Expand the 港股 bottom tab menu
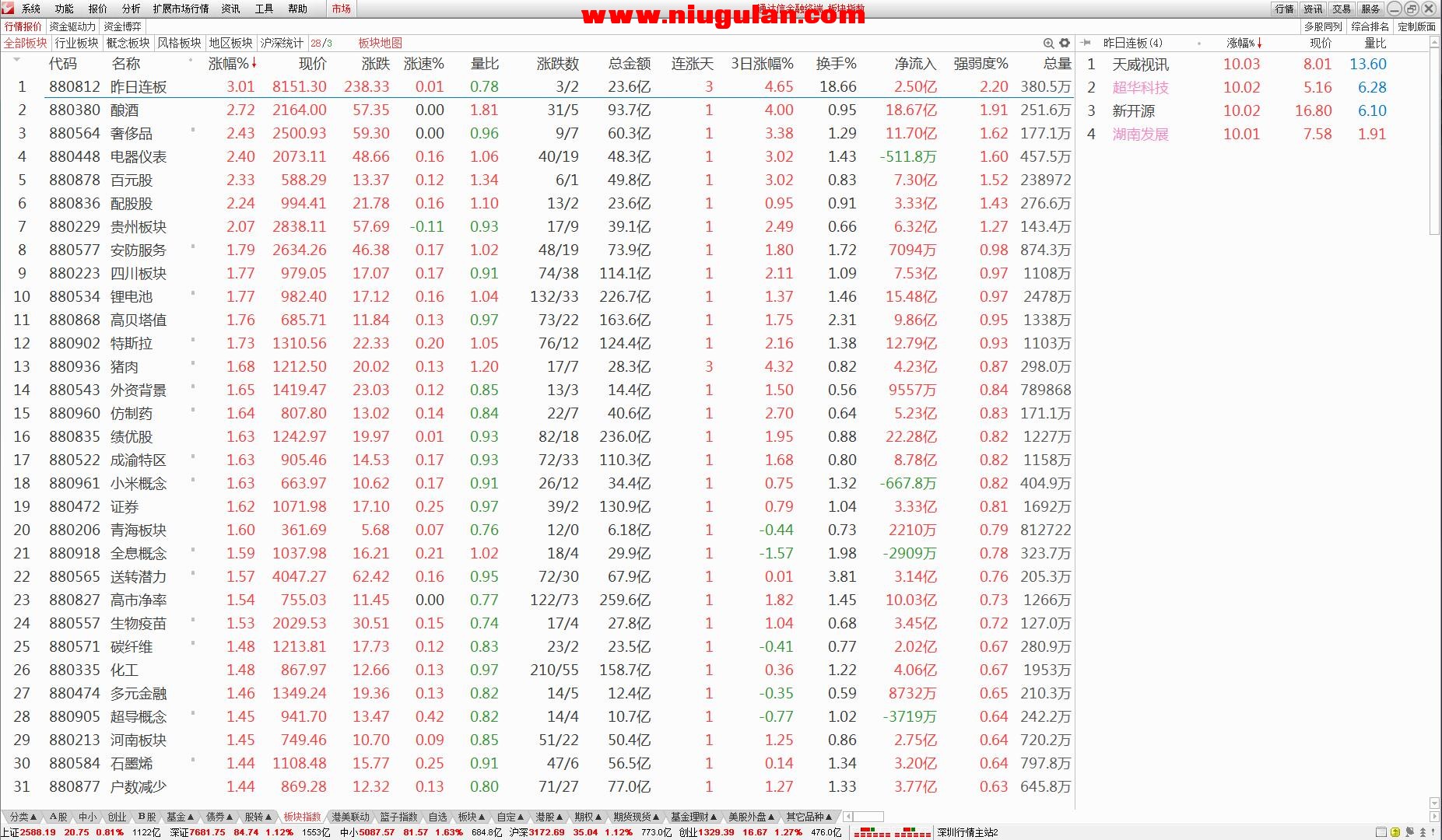1442x840 pixels. tap(549, 817)
